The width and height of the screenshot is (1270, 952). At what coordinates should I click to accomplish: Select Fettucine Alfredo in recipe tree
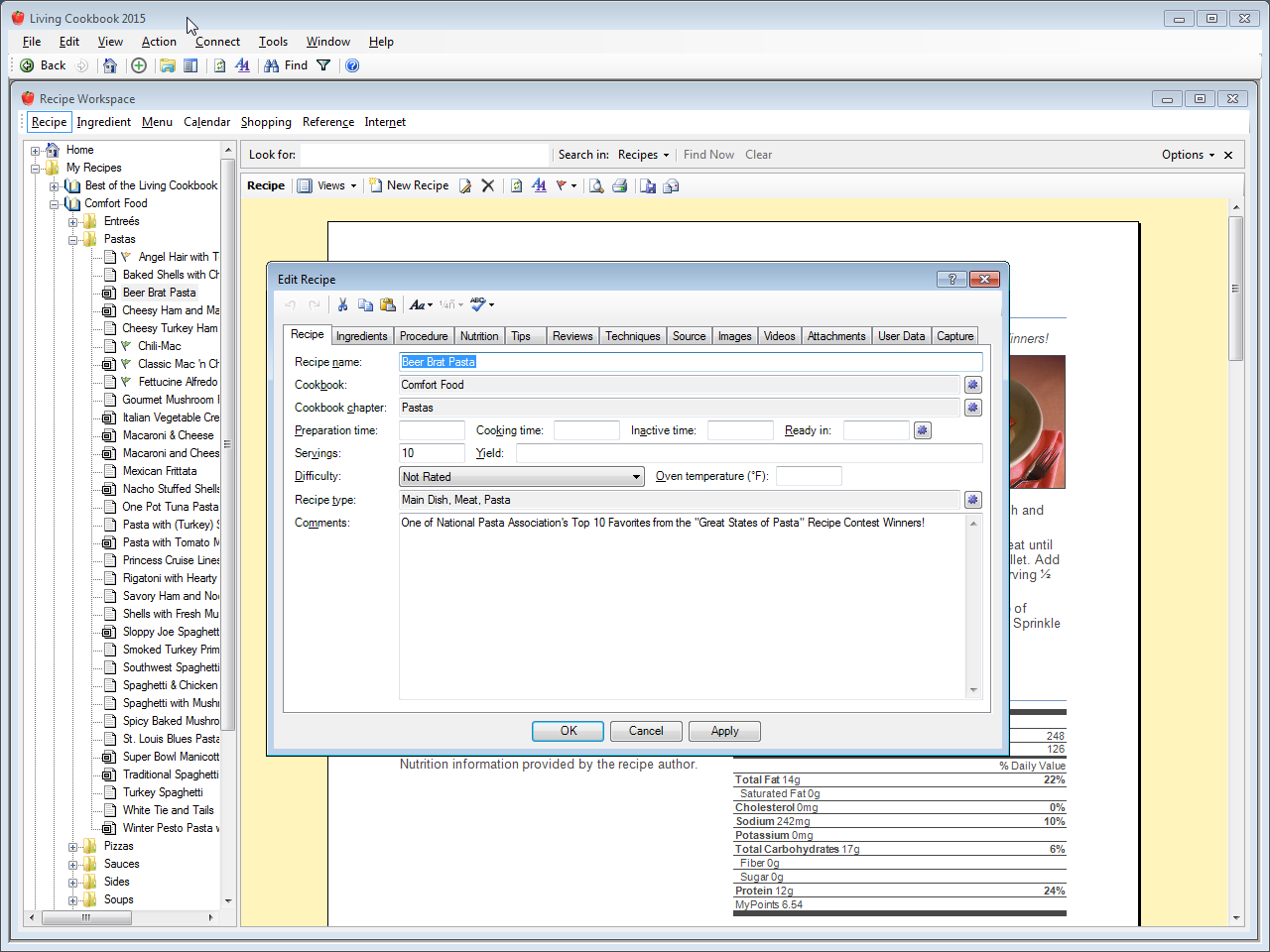178,382
